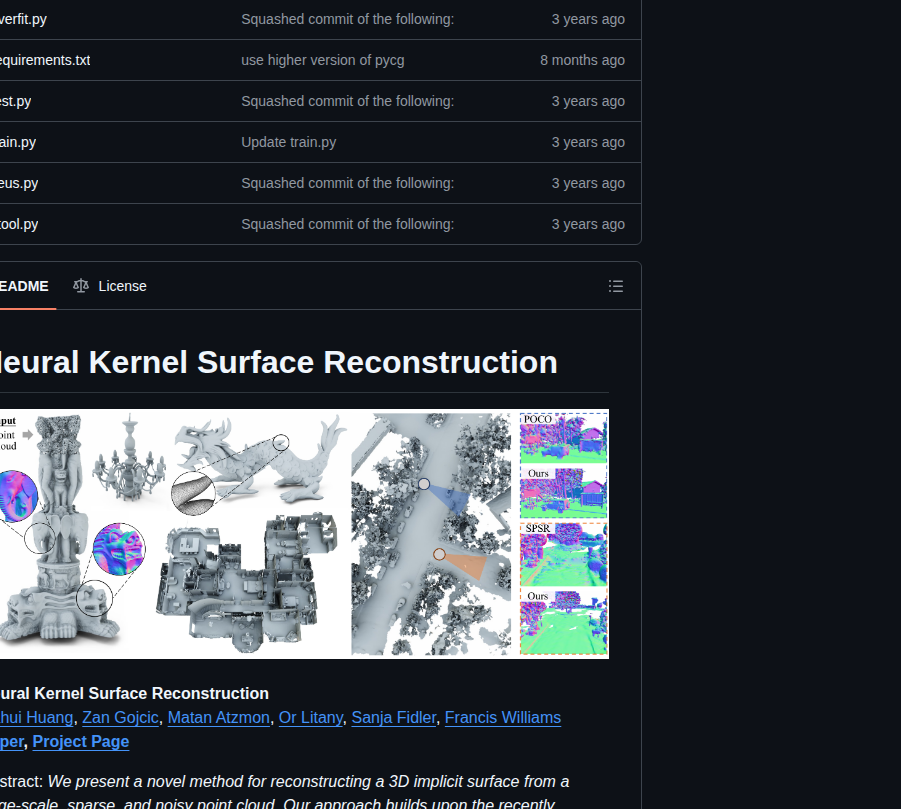This screenshot has width=901, height=809.
Task: Click the abstract paragraph text
Action: tap(284, 793)
